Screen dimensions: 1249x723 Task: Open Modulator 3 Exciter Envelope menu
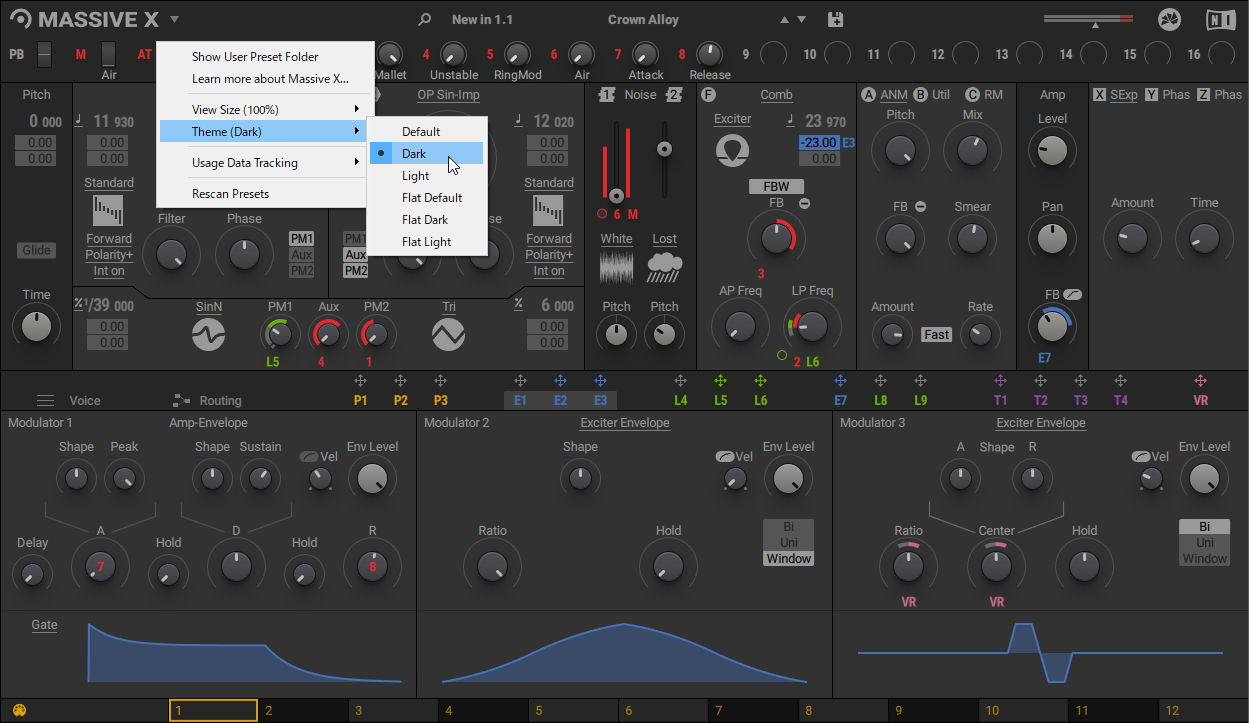1041,423
